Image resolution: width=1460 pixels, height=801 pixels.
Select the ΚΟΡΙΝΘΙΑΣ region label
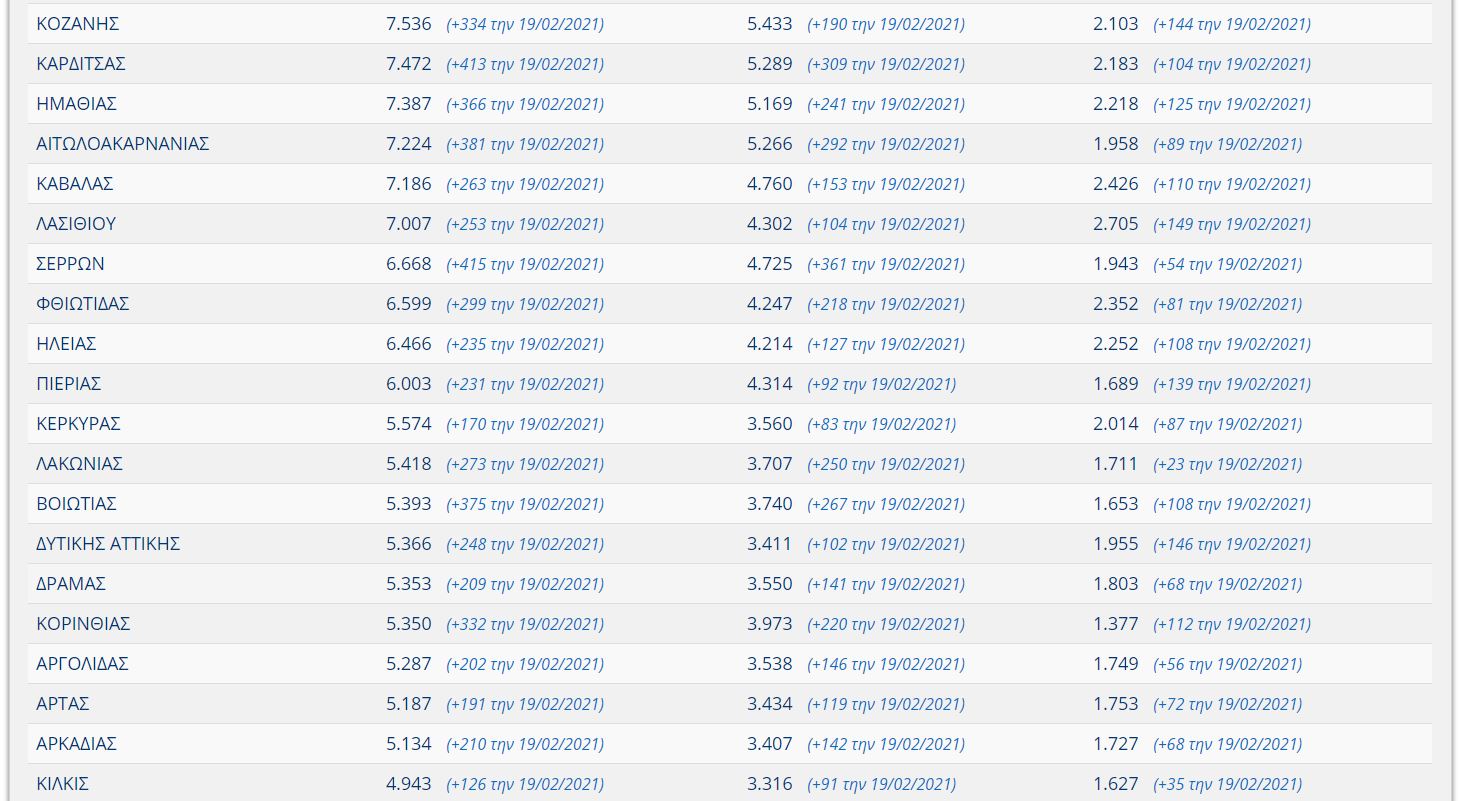point(83,624)
